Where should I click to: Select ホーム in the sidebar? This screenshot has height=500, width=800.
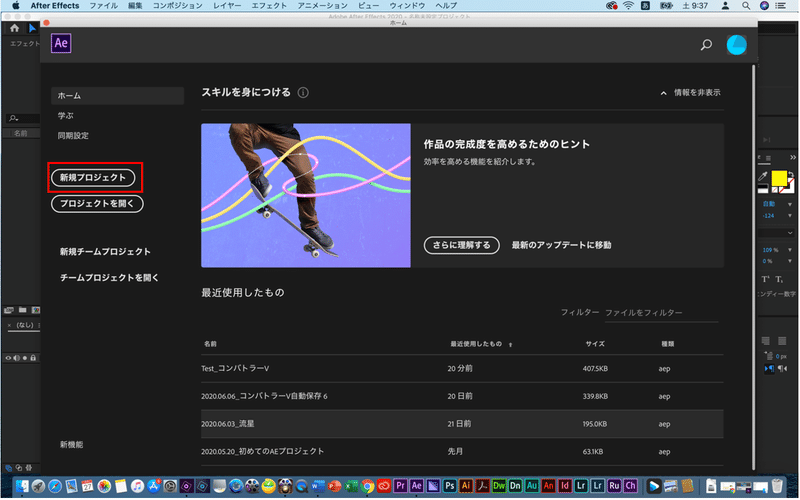pyautogui.click(x=117, y=96)
